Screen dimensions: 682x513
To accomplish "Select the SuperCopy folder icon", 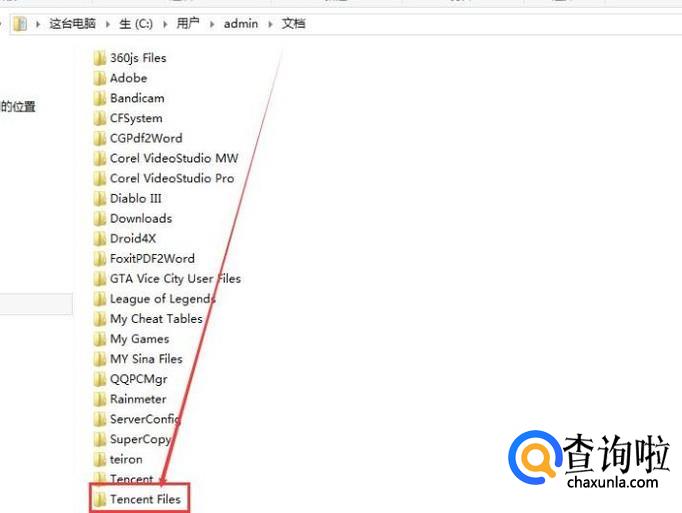I will (x=100, y=439).
